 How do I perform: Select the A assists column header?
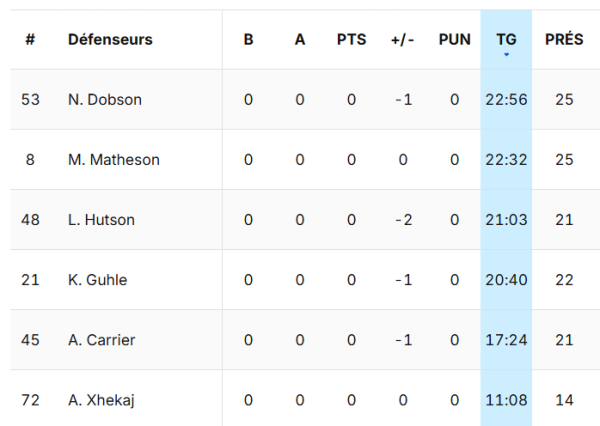coord(299,40)
